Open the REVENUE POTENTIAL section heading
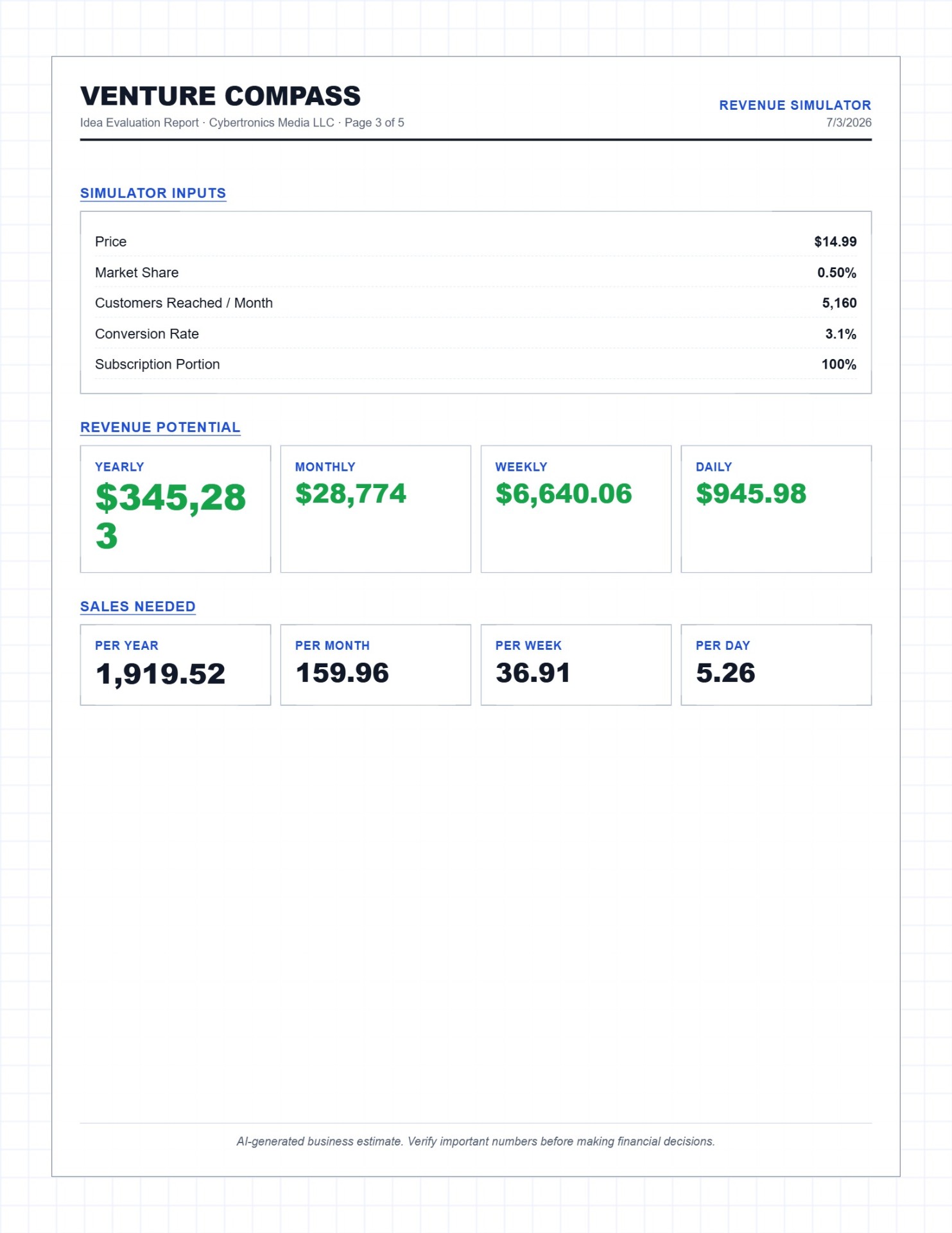This screenshot has height=1233, width=952. [x=160, y=428]
